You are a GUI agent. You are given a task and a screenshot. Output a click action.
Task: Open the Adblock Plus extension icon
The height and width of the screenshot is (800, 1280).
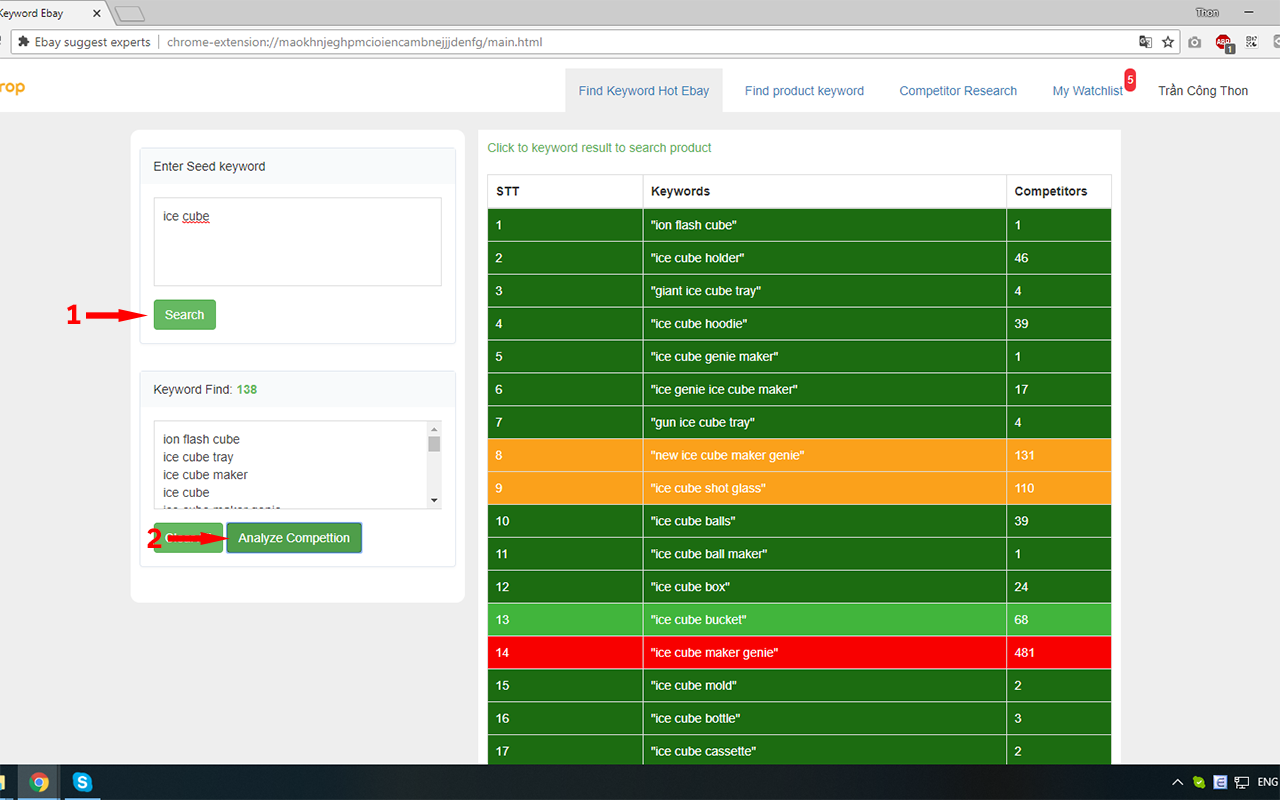tap(1224, 42)
